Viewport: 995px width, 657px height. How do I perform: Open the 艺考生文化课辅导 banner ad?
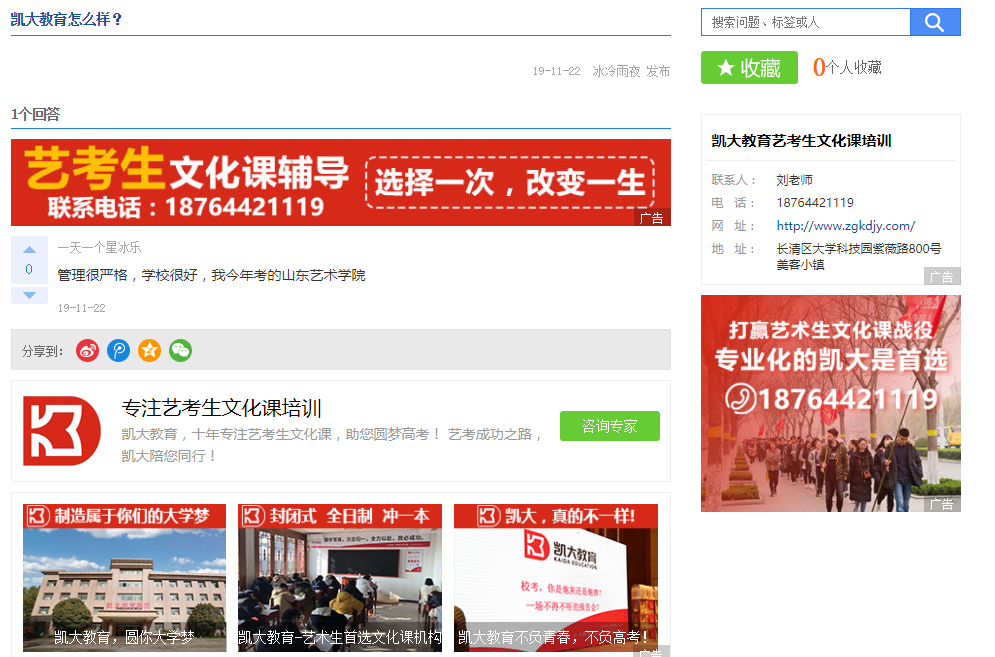[341, 183]
